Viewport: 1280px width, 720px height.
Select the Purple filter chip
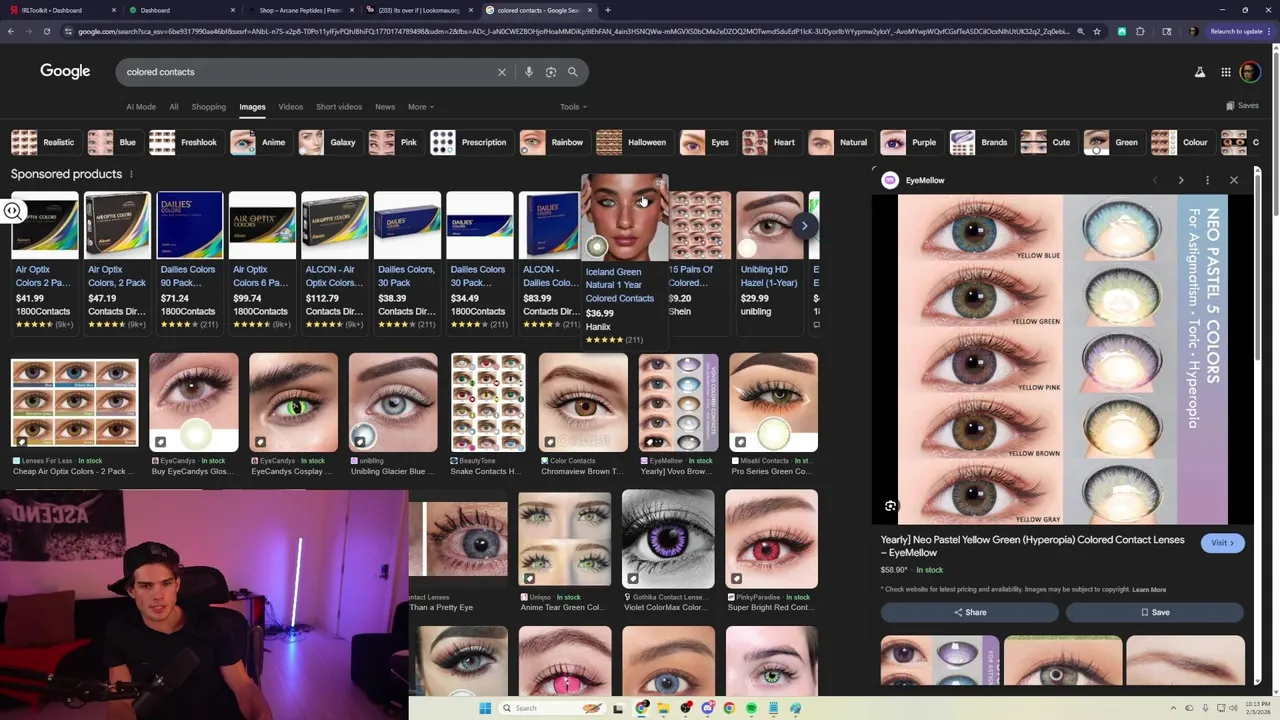pos(909,142)
